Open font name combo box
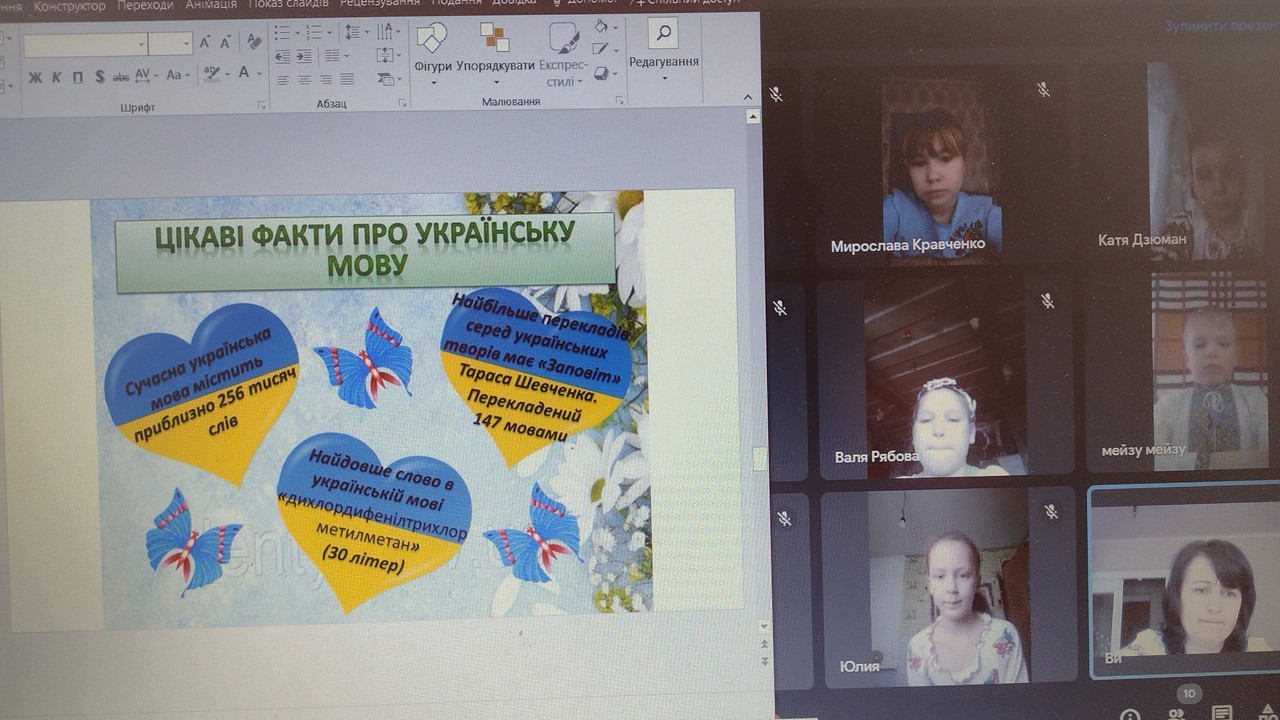Viewport: 1280px width, 720px height. point(85,44)
